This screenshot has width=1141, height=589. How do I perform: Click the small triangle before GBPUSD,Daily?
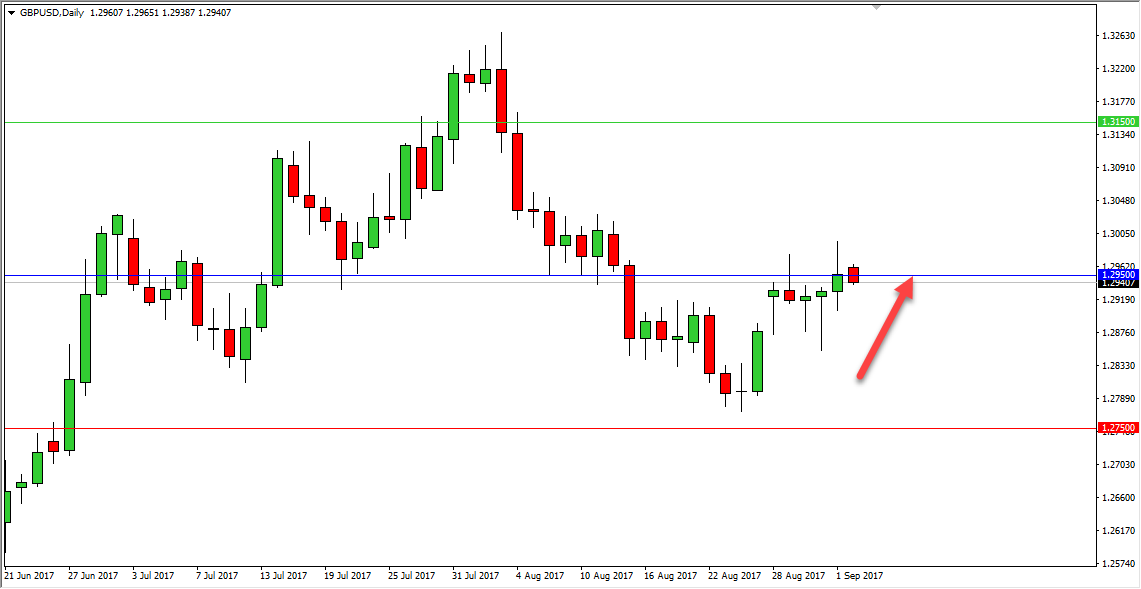point(11,13)
